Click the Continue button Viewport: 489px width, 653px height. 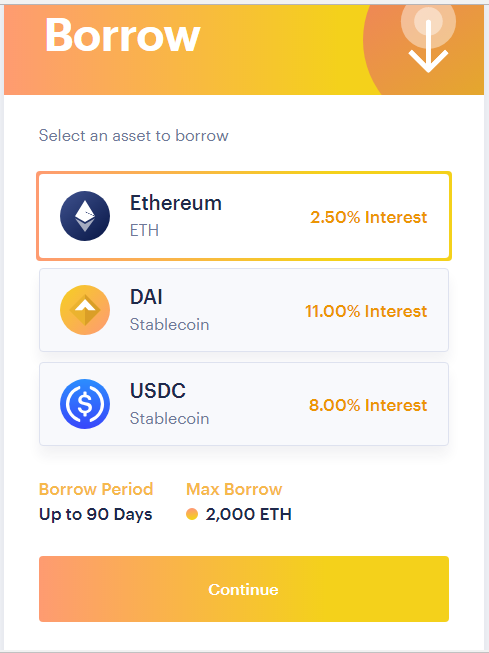(244, 589)
